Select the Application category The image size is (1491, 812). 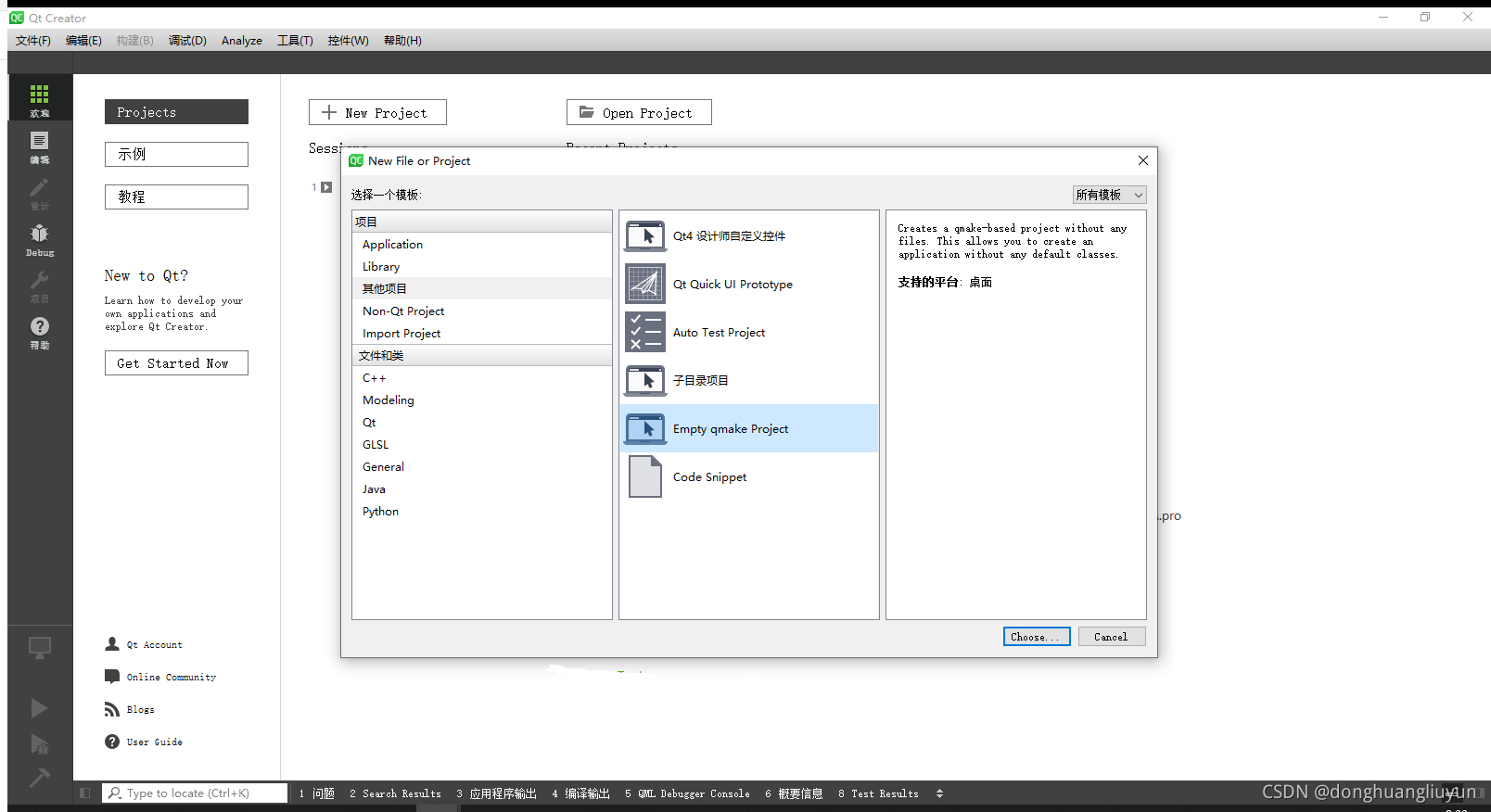pos(482,245)
